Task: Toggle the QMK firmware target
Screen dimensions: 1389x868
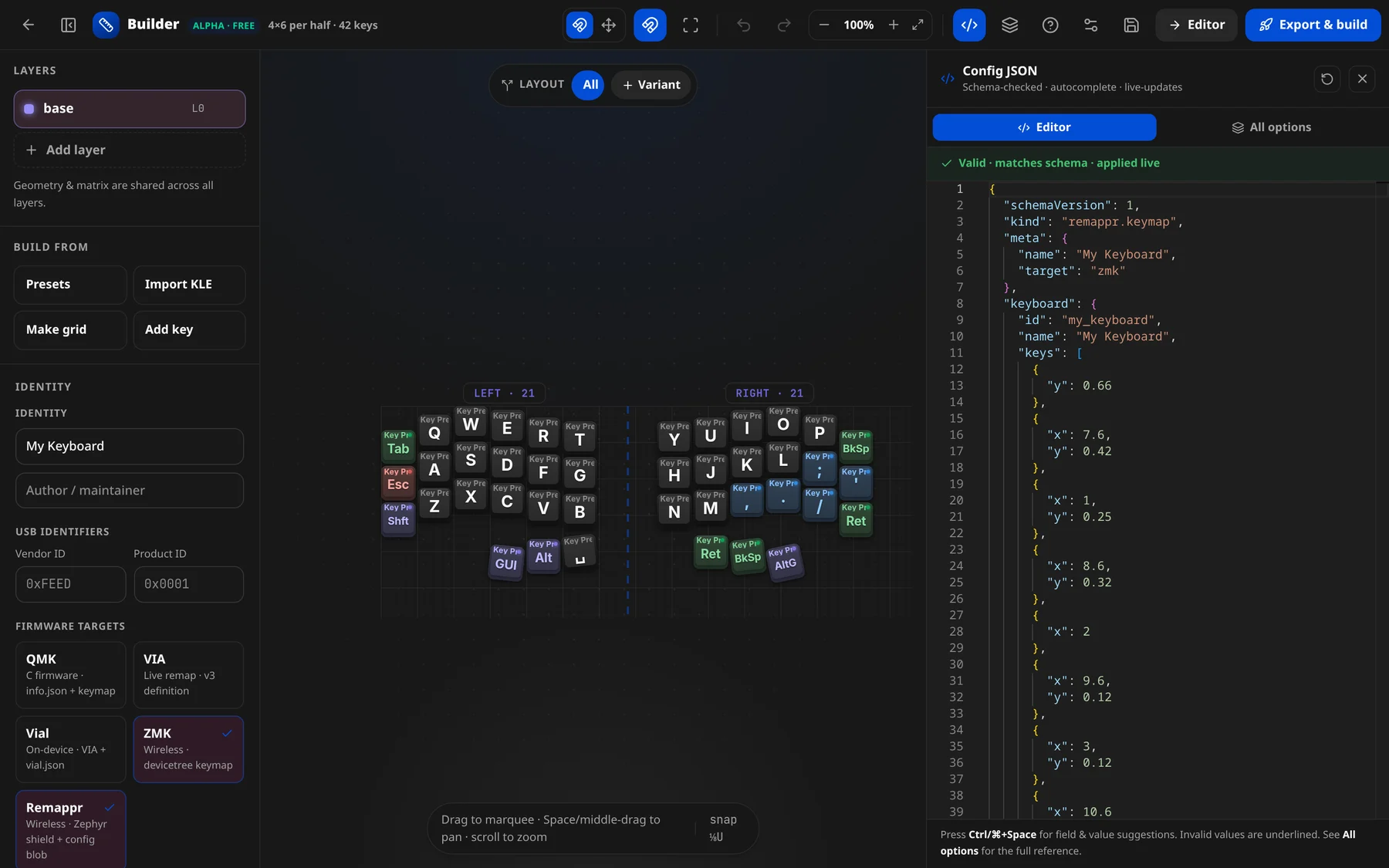Action: (x=70, y=675)
